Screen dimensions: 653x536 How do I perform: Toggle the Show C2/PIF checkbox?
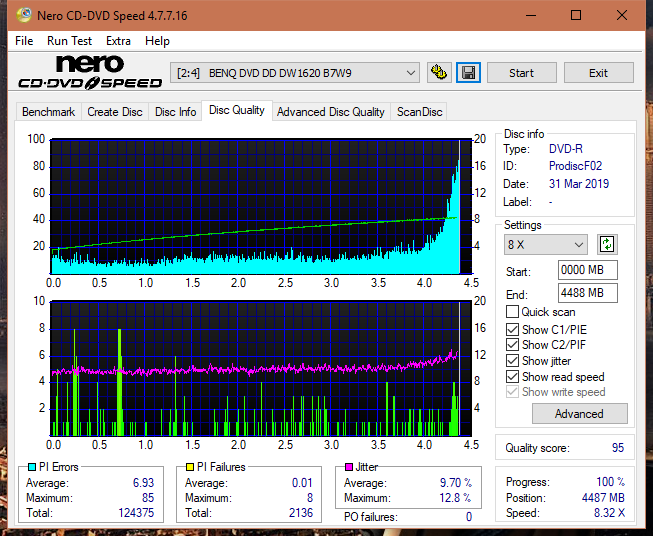point(512,345)
